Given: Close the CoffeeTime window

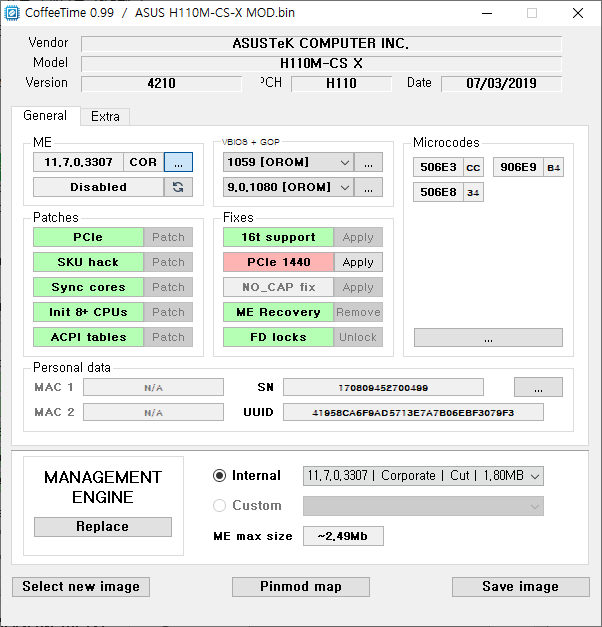Looking at the screenshot, I should [x=578, y=13].
